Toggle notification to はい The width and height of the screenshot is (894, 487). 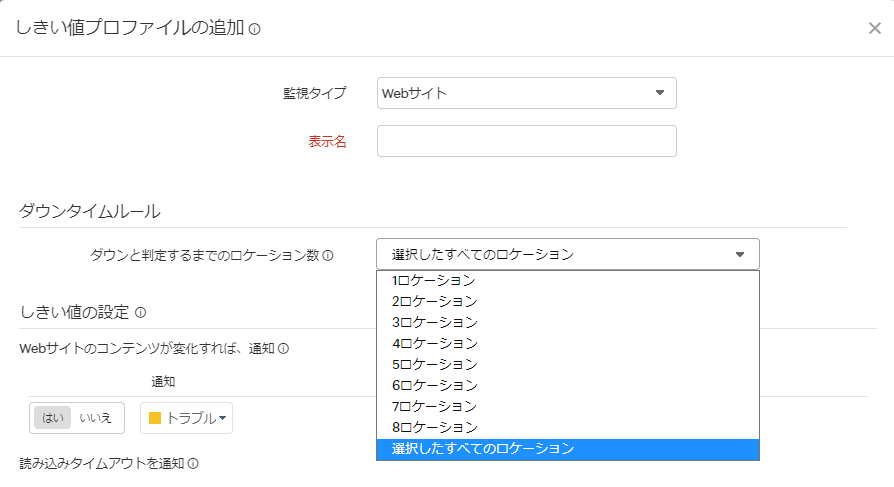pyautogui.click(x=52, y=418)
